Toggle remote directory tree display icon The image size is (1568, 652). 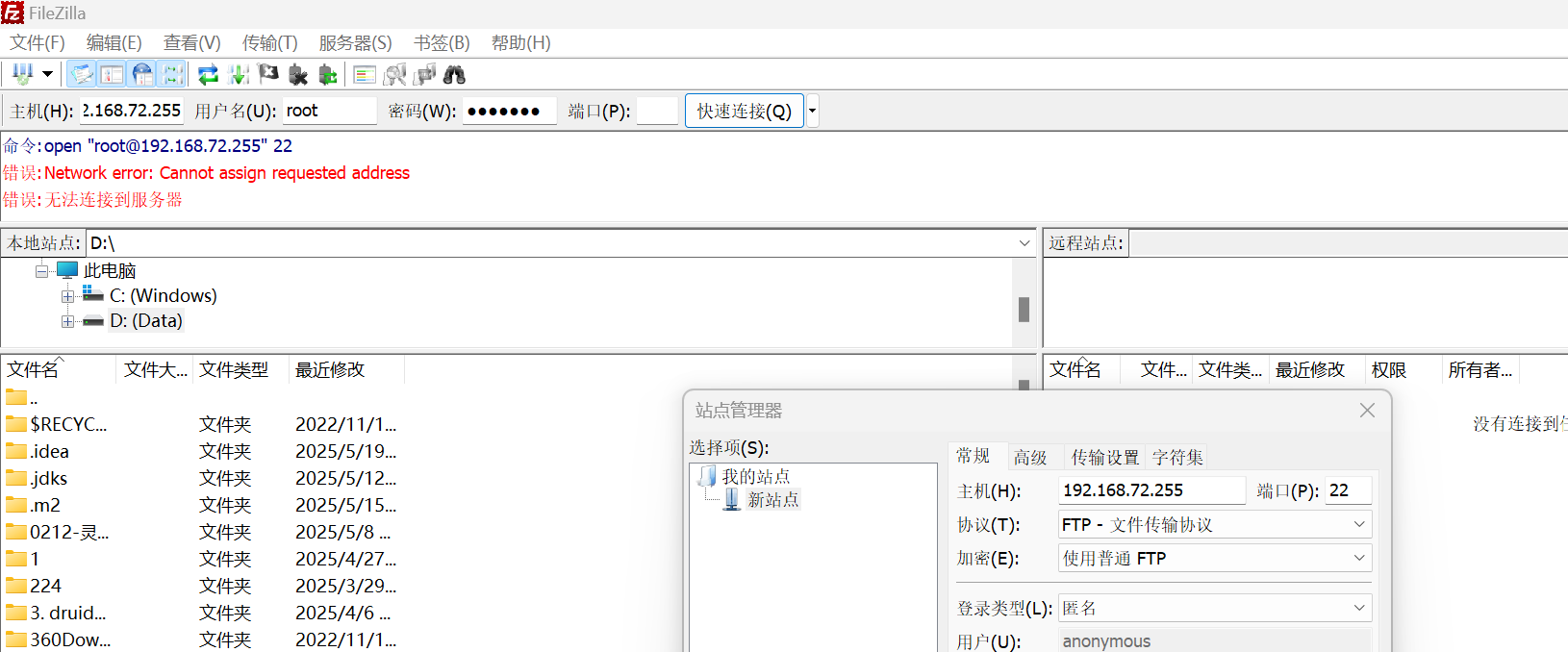(142, 74)
